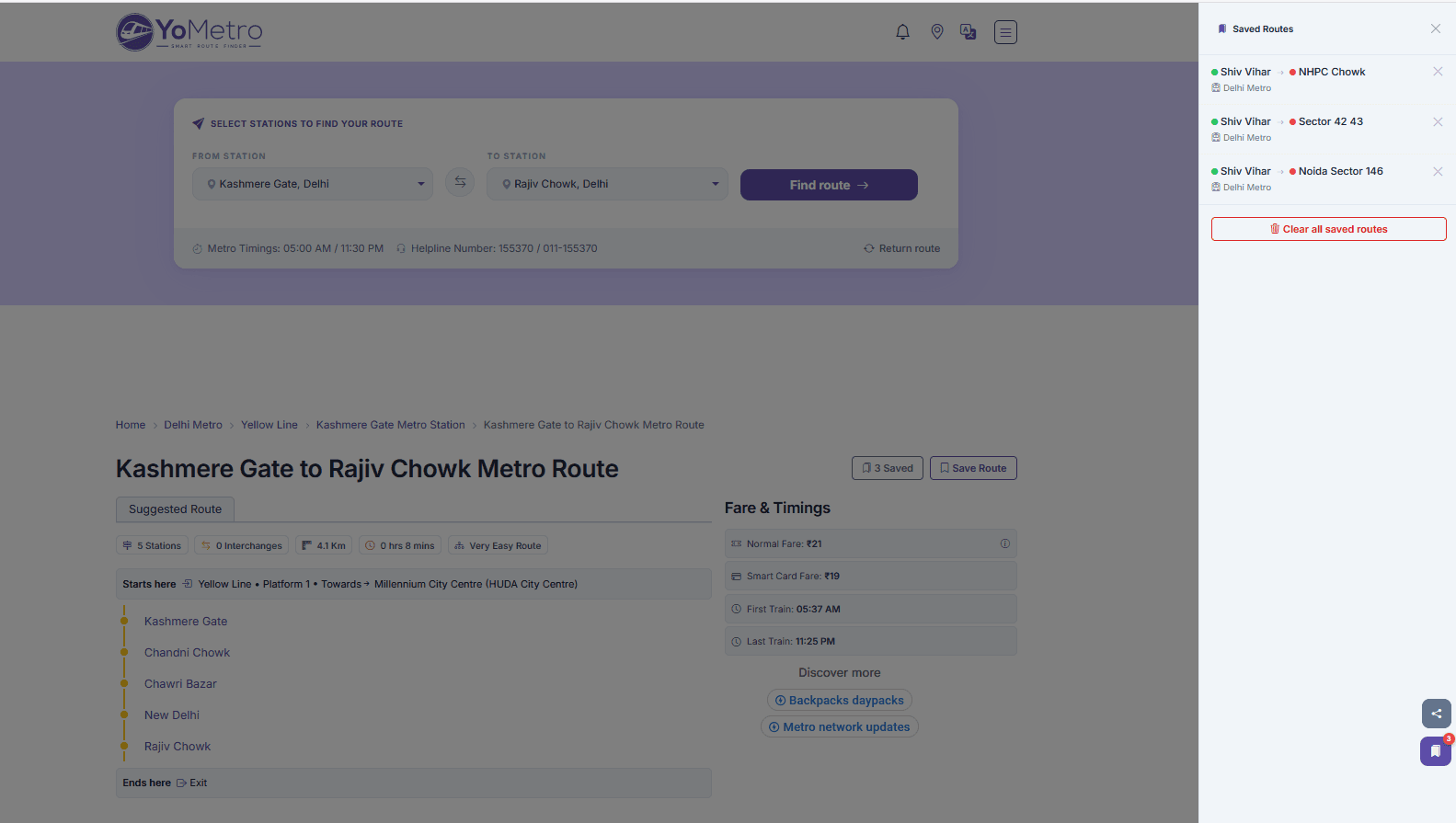Open Delhi Metro breadcrumb link
1456x823 pixels.
point(193,425)
